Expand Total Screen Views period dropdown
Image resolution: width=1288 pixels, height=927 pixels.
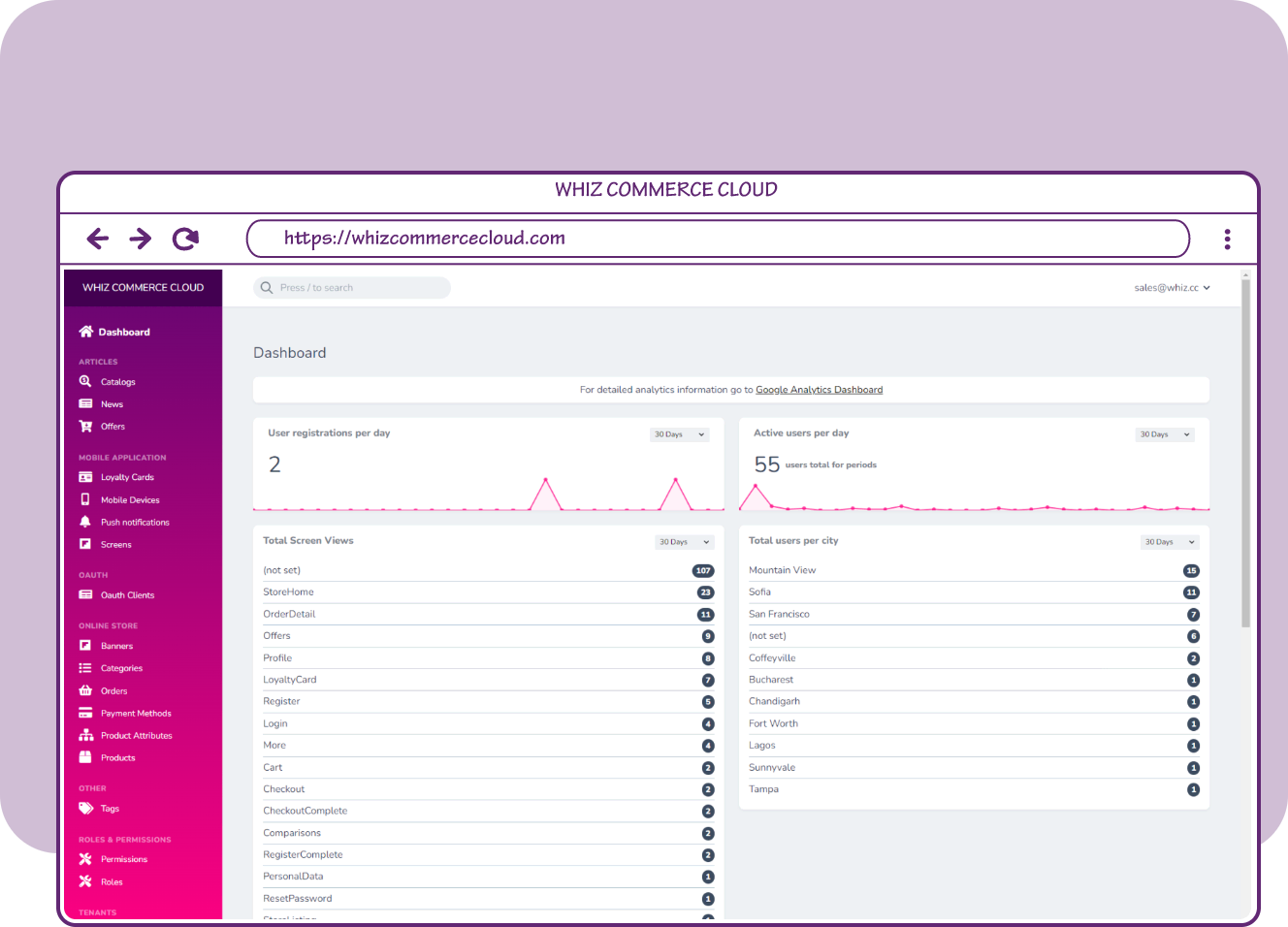coord(685,542)
